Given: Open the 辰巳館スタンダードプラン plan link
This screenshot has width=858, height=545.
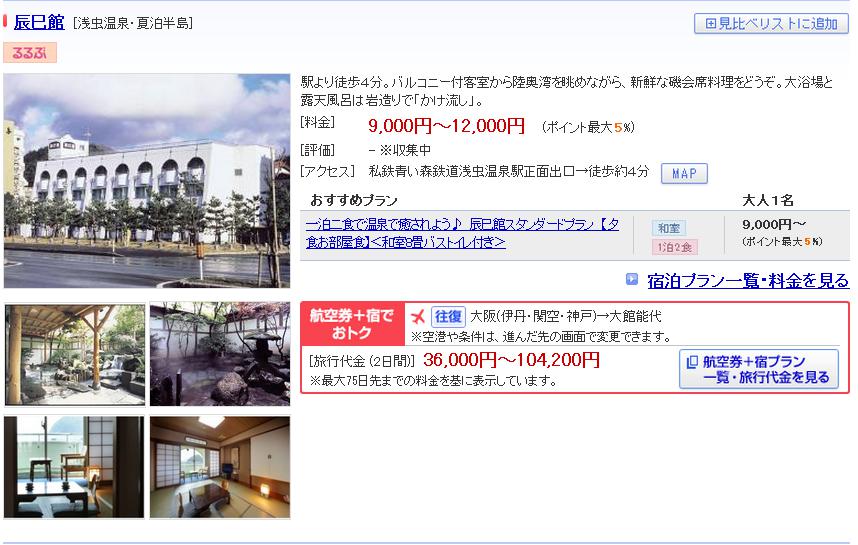Looking at the screenshot, I should point(462,233).
